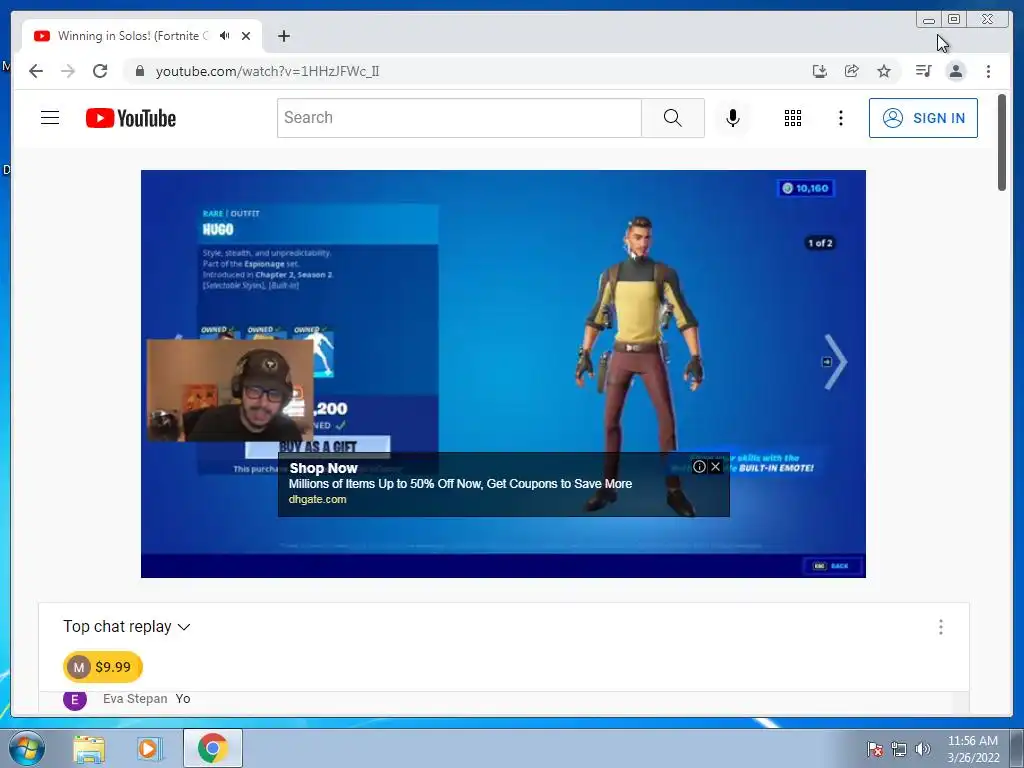This screenshot has height=768, width=1024.
Task: Open the system volume tray icon
Action: click(923, 749)
